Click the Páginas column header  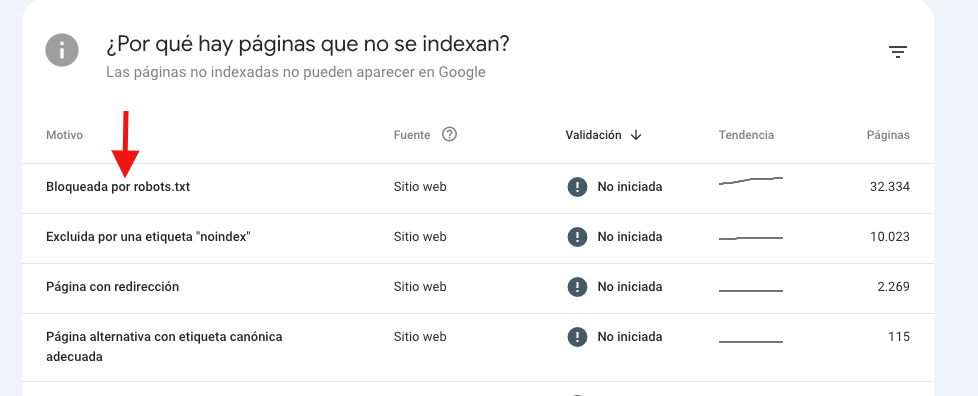[x=888, y=135]
